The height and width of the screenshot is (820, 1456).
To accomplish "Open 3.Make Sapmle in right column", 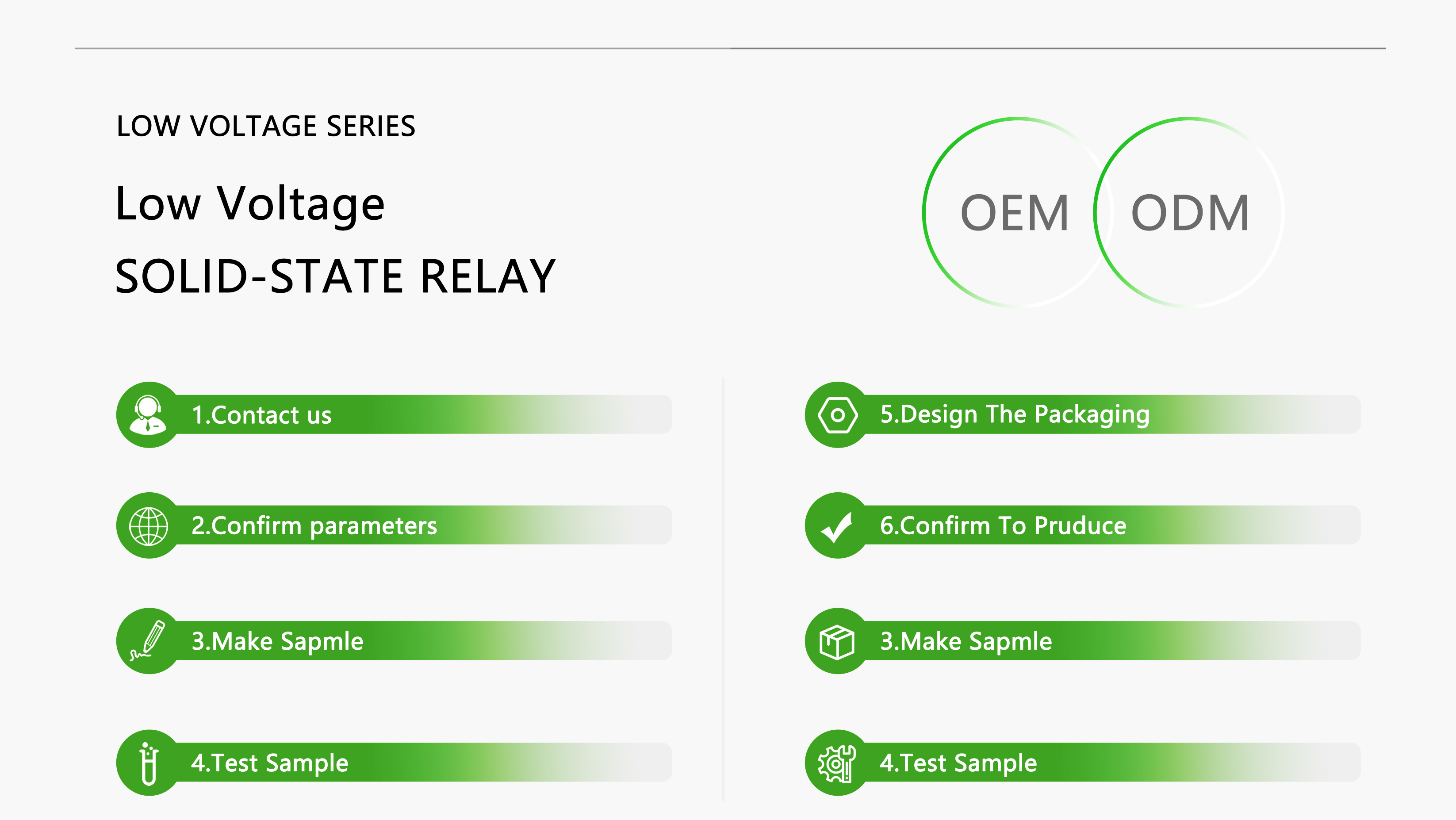I will click(1082, 640).
